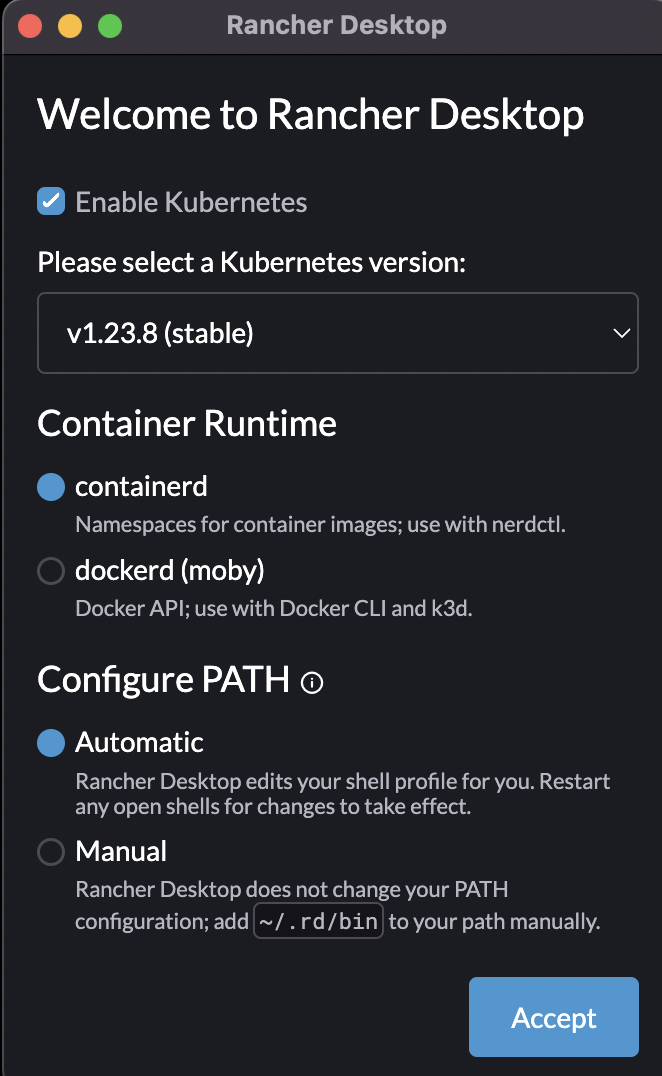
Task: Select the containerd radio circle
Action: pyautogui.click(x=51, y=487)
